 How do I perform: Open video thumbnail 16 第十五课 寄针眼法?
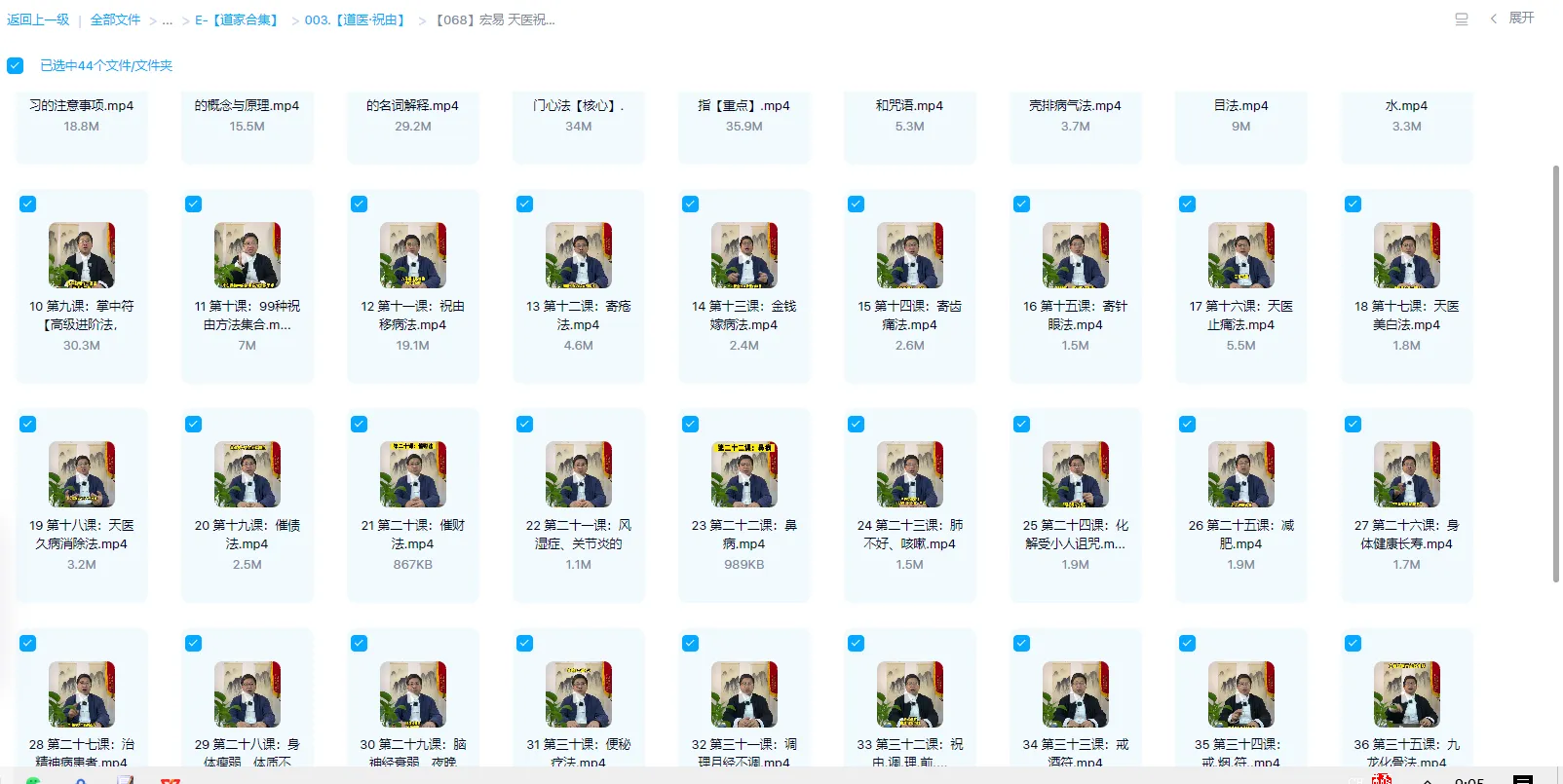(x=1075, y=255)
